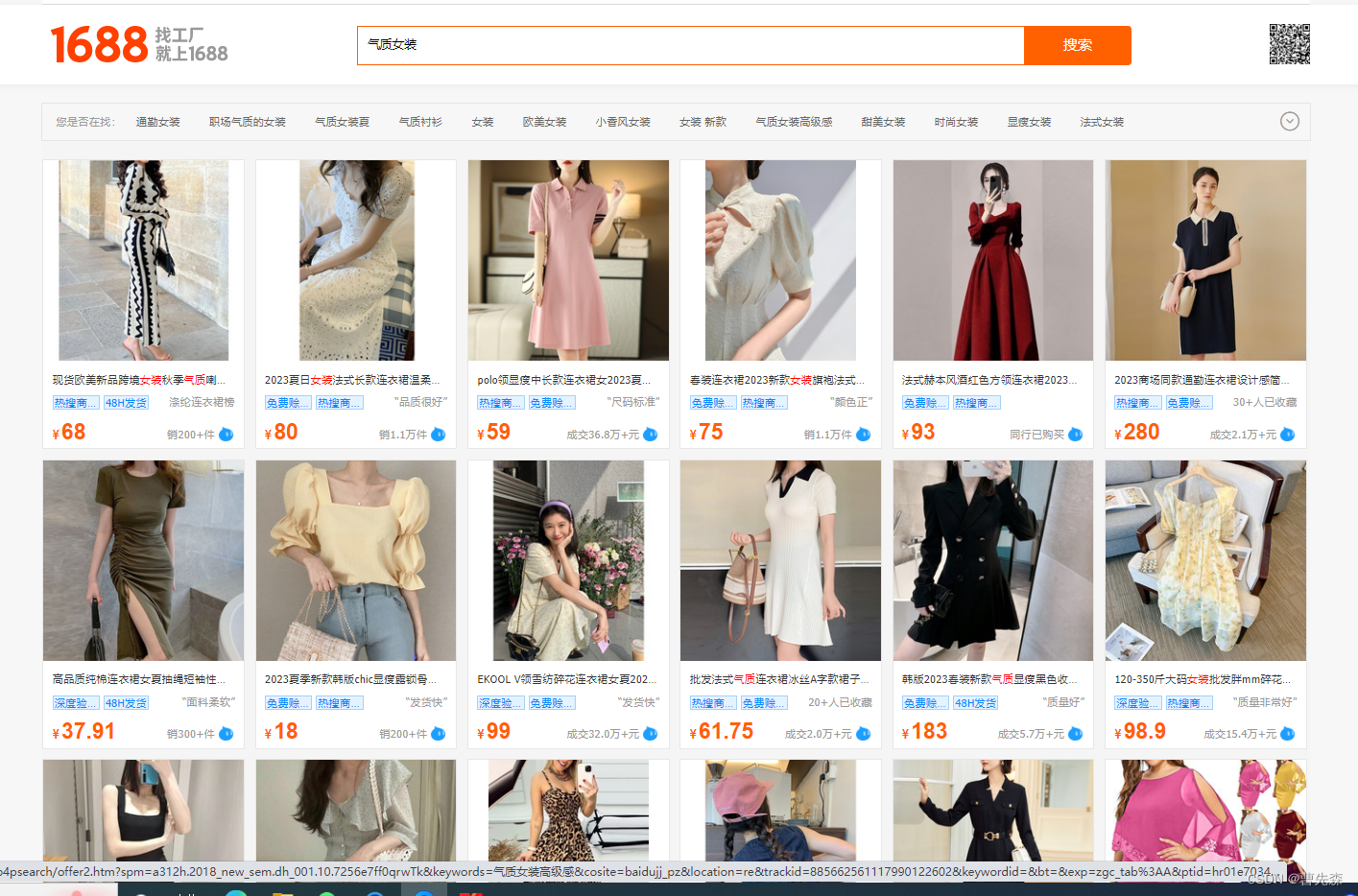Image resolution: width=1358 pixels, height=896 pixels.
Task: Open the pink polo dress thumbnail
Action: [x=568, y=260]
